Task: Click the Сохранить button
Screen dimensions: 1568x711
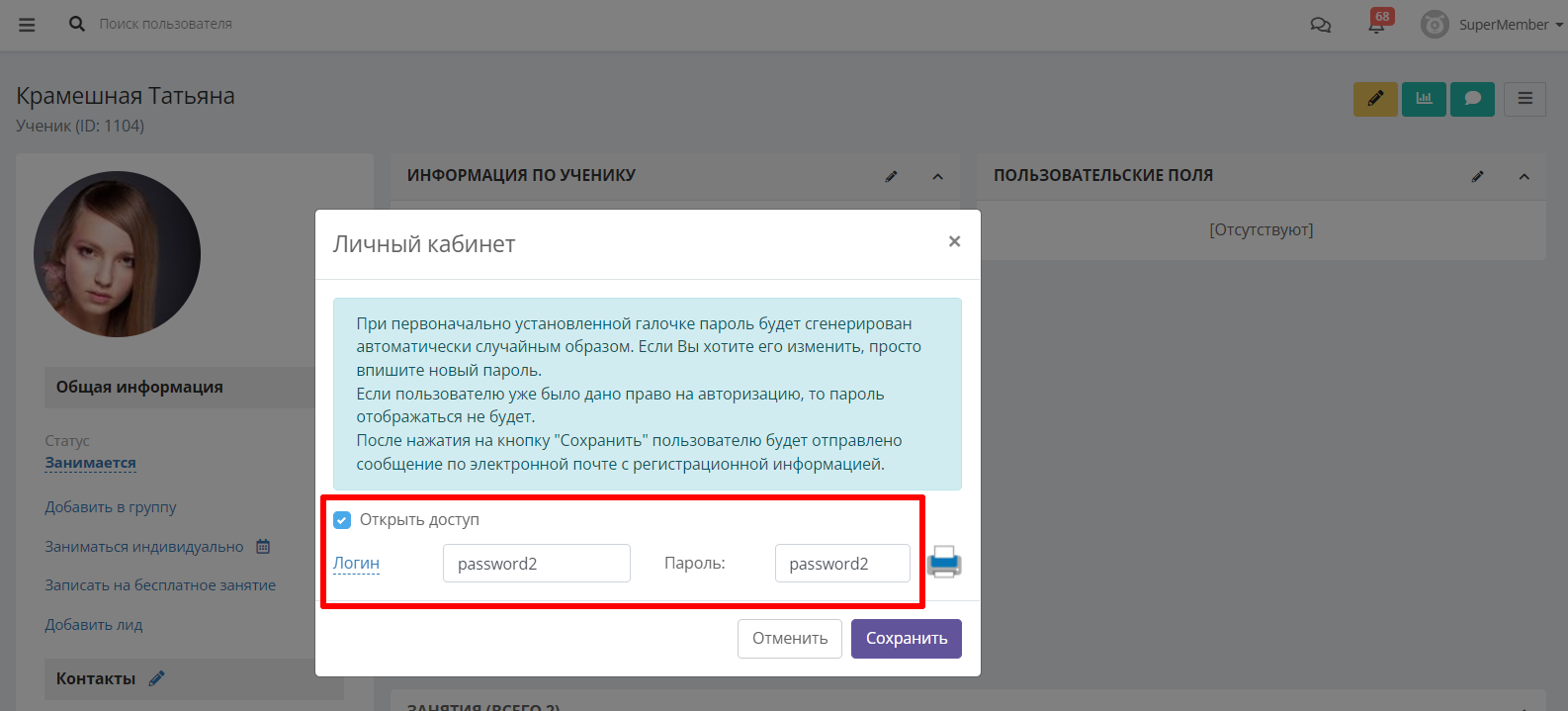Action: (907, 639)
